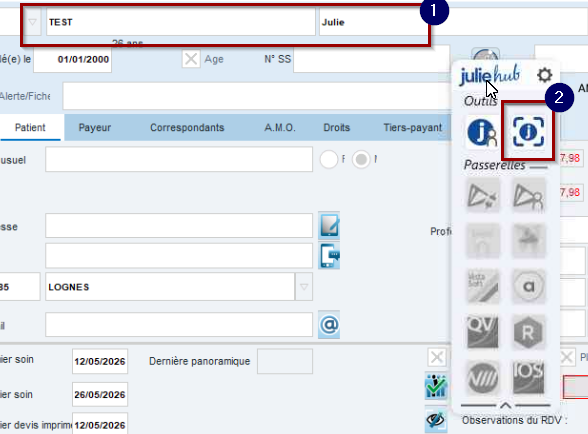Select the second gender radio button
The image size is (588, 434).
[361, 159]
